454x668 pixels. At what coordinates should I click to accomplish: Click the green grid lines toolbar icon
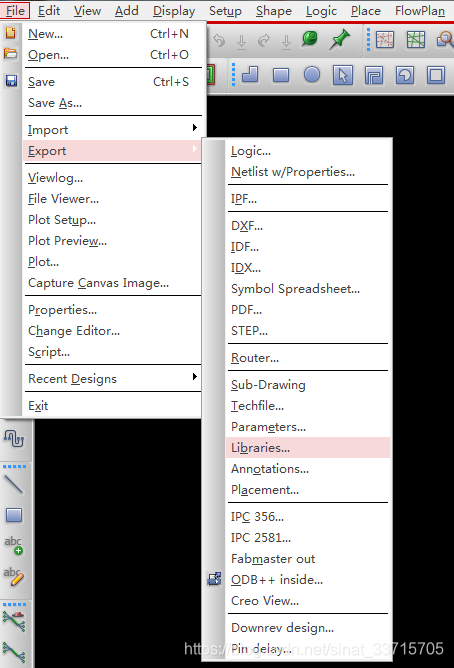click(415, 40)
